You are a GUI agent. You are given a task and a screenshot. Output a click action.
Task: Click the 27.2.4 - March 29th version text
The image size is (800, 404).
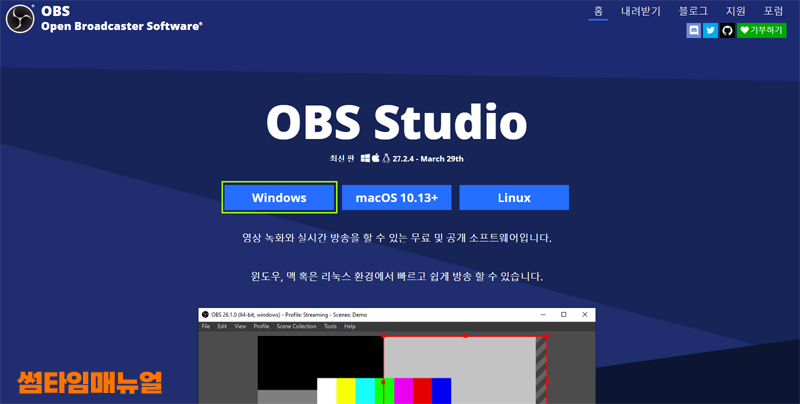click(x=428, y=159)
